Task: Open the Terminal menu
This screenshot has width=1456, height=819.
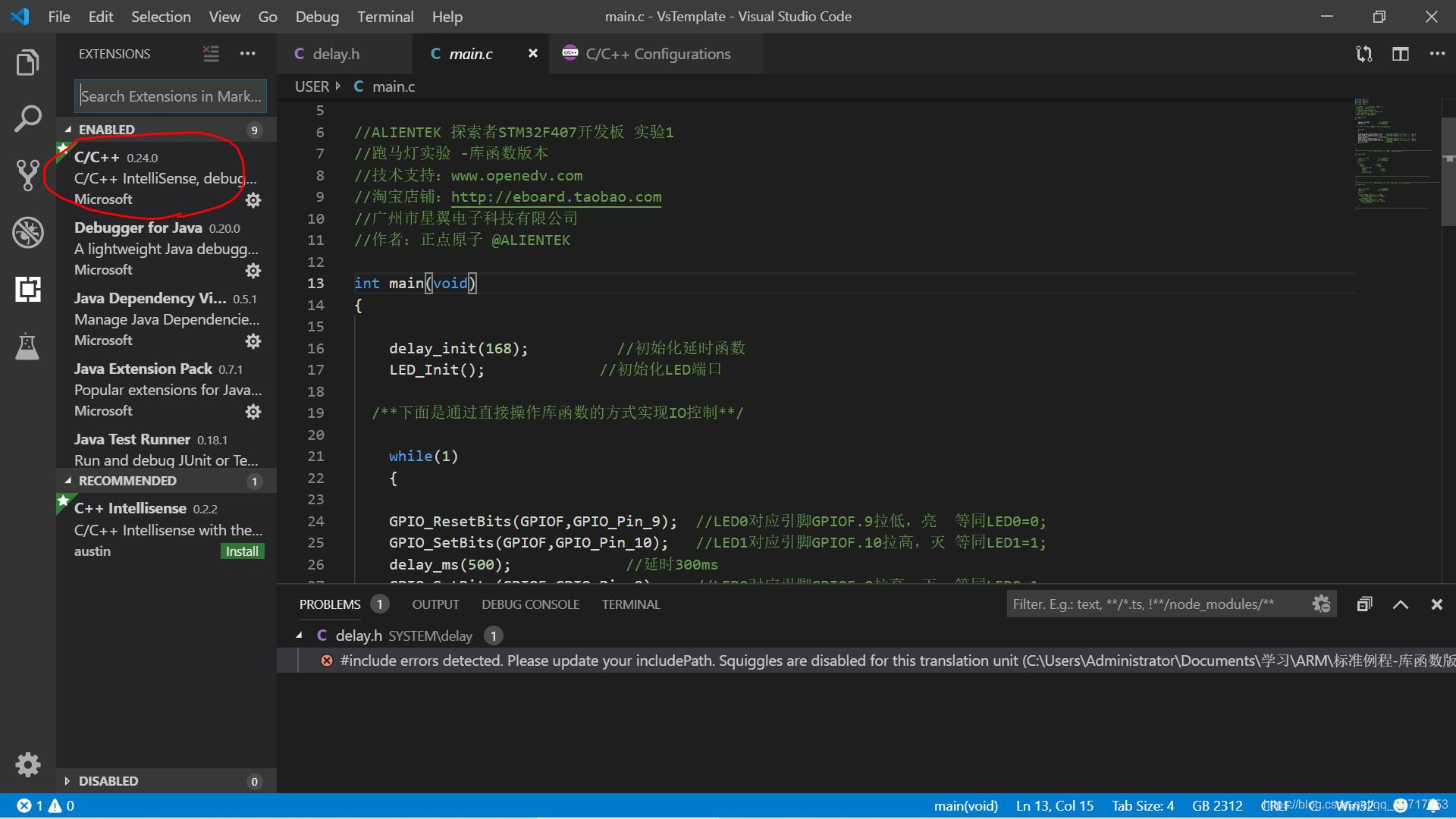Action: click(385, 17)
